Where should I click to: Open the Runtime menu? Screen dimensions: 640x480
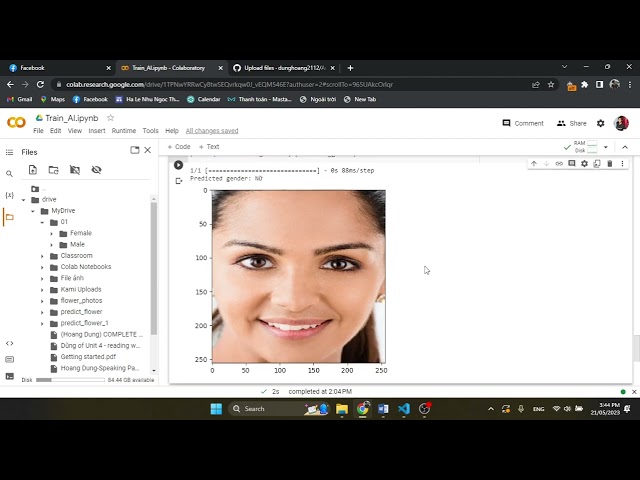point(124,131)
